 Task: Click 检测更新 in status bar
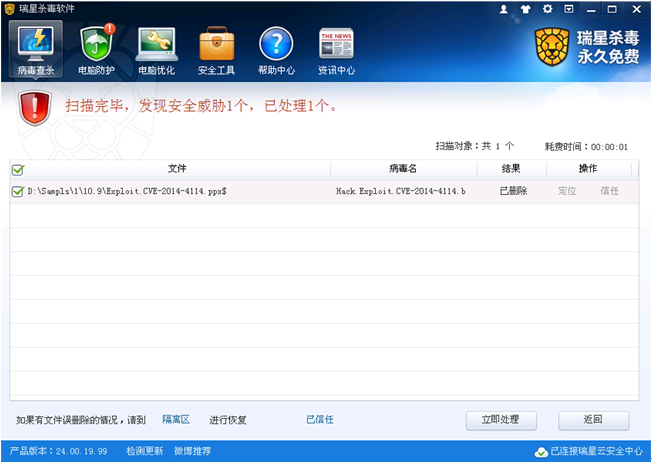point(145,451)
